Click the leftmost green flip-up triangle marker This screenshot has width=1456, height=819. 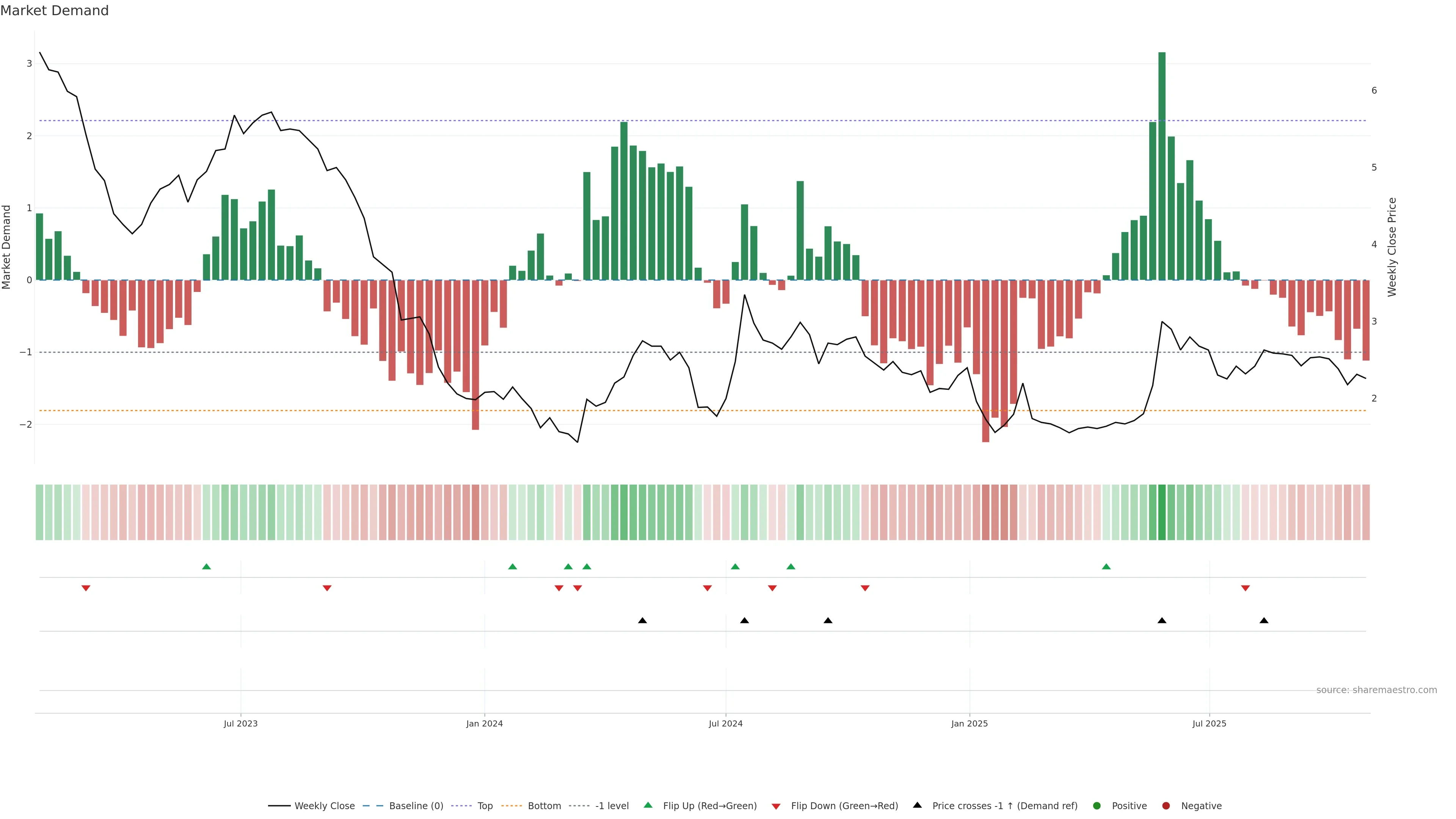pos(206,566)
